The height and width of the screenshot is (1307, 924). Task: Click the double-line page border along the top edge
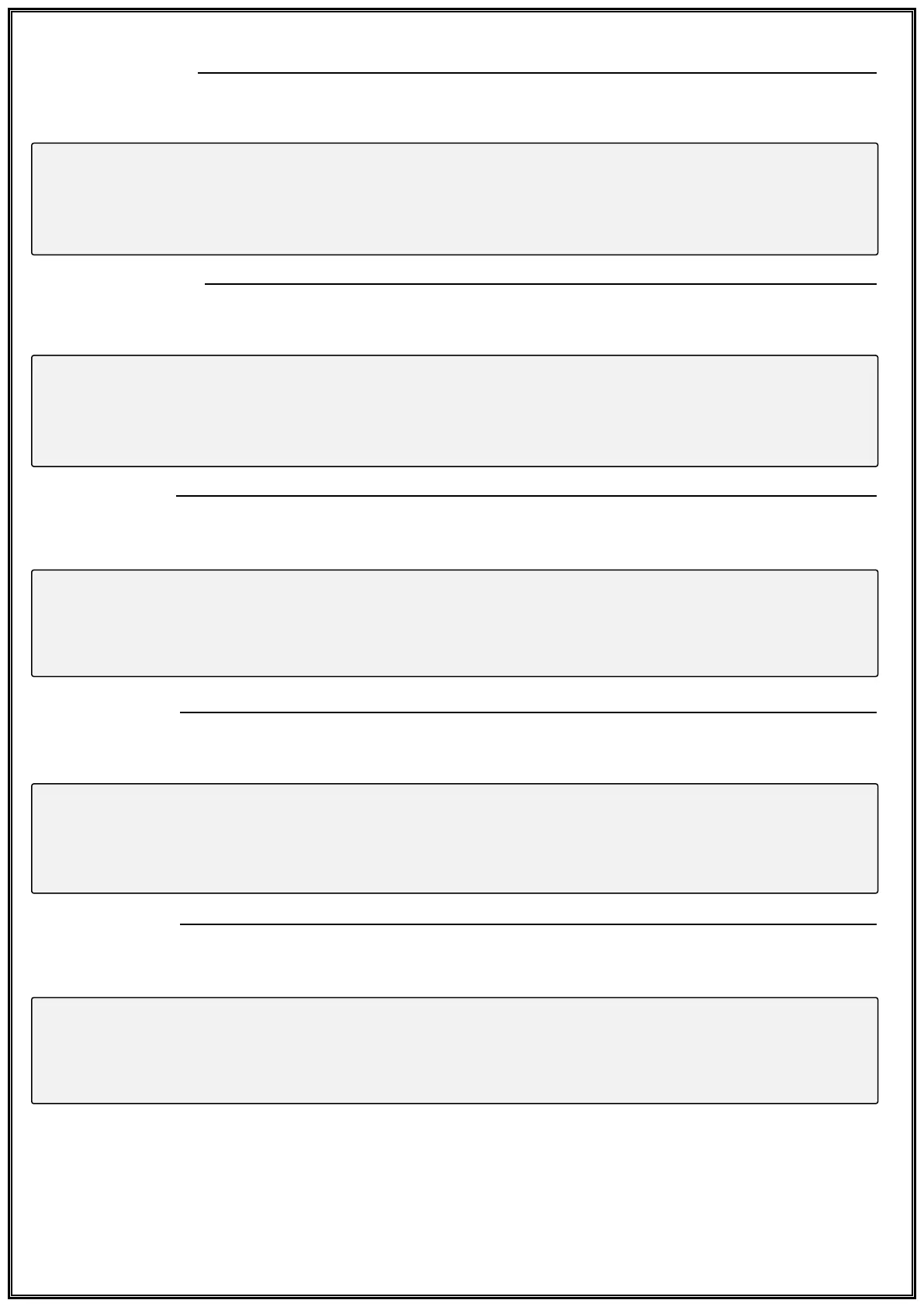[462, 12]
